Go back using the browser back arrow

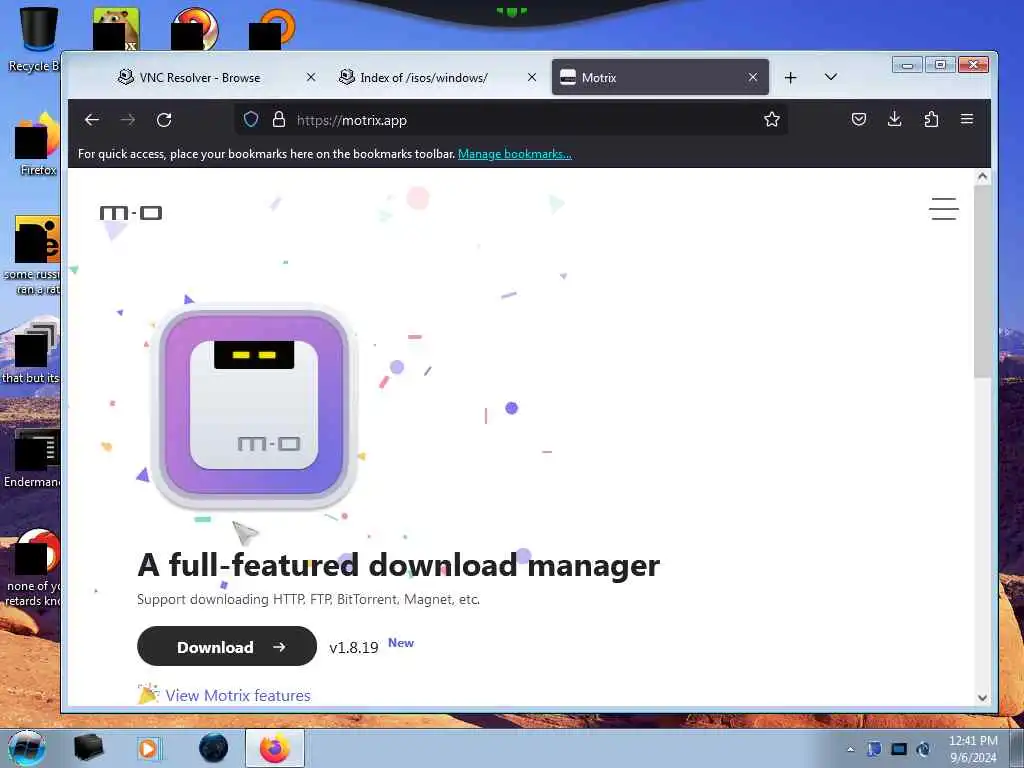coord(92,120)
